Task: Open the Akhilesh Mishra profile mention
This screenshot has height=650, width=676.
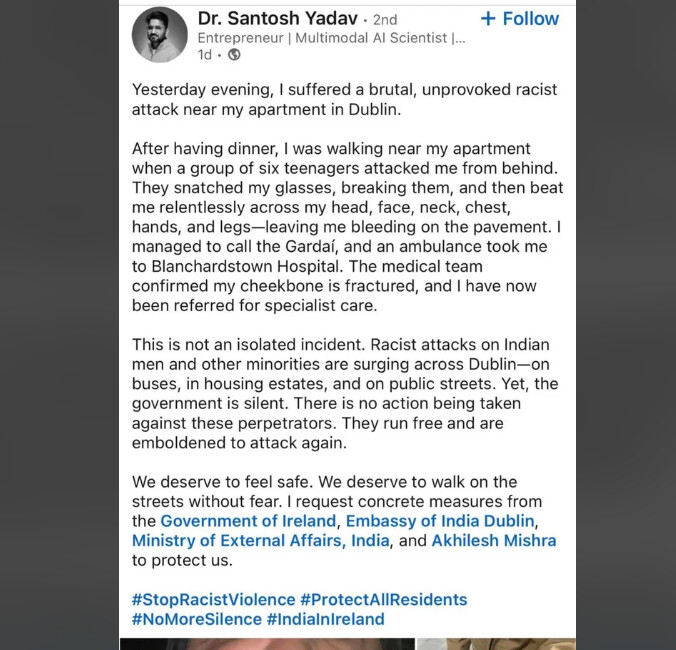Action: 494,541
